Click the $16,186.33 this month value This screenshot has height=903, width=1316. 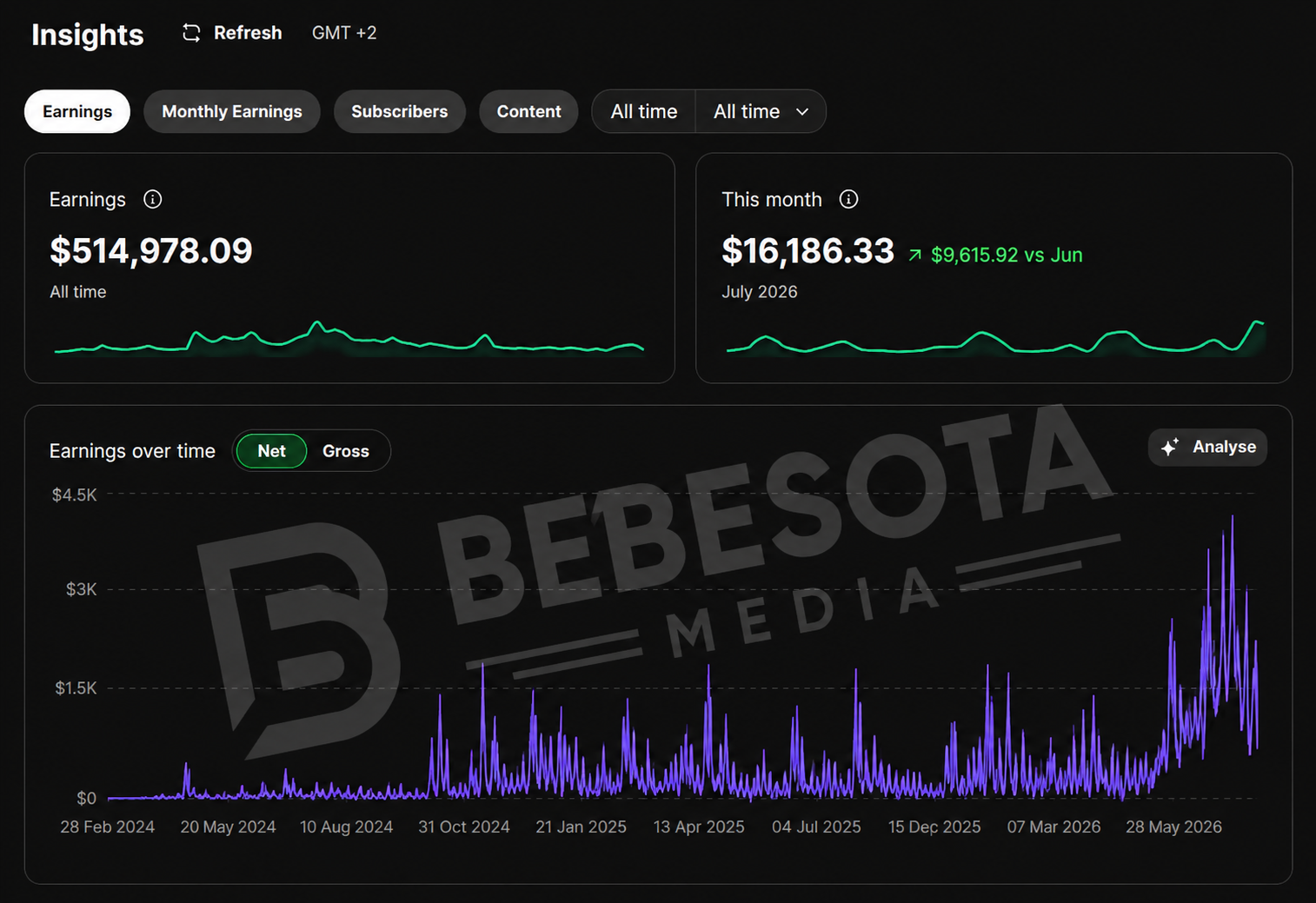click(808, 251)
